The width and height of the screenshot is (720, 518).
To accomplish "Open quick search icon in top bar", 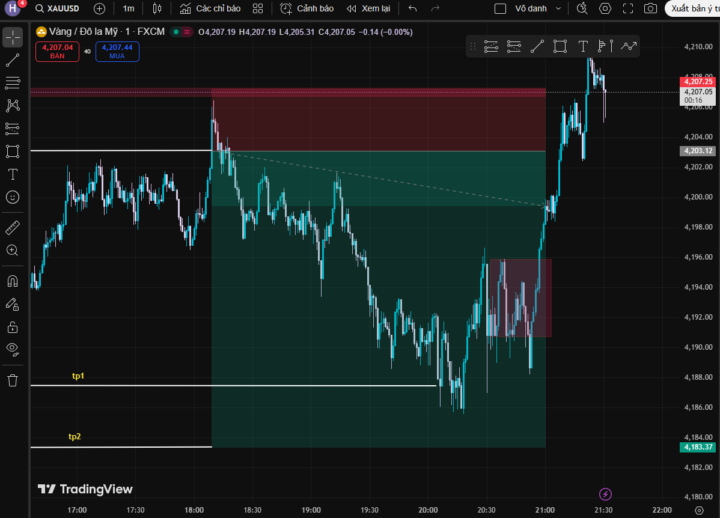I will coord(582,9).
